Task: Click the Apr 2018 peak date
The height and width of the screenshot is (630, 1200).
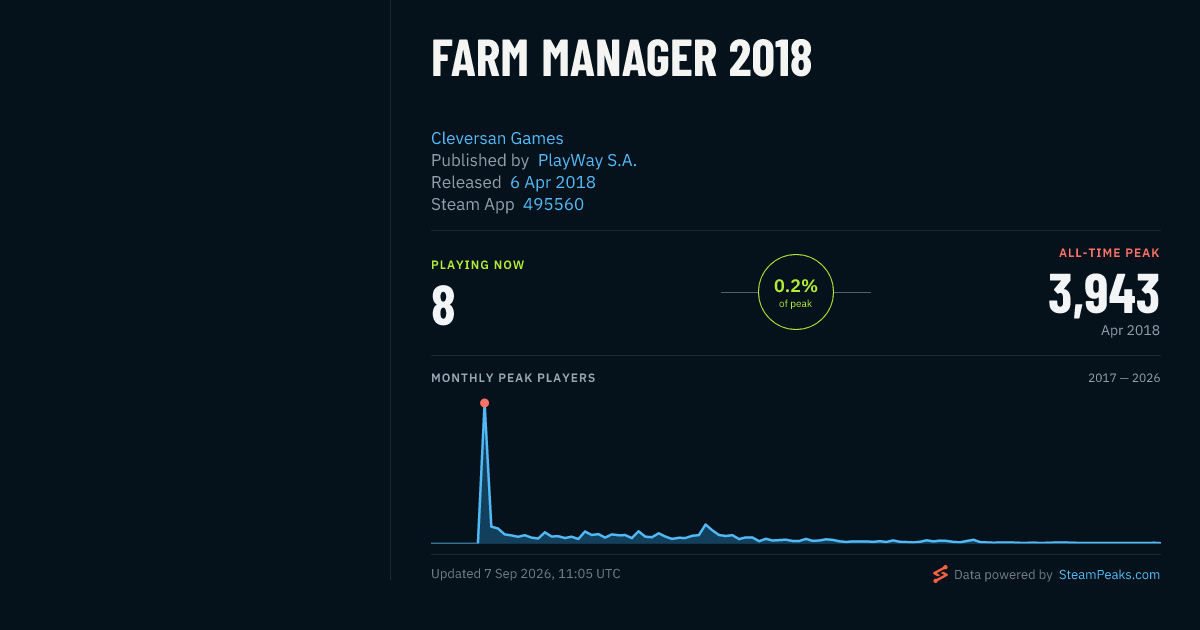Action: [1130, 330]
